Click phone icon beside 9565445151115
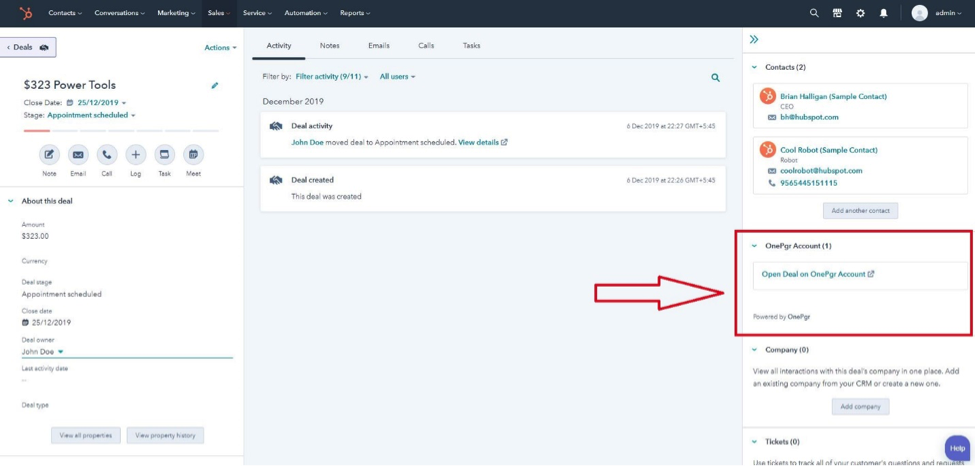Screen dimensions: 975x466 pyautogui.click(x=772, y=184)
